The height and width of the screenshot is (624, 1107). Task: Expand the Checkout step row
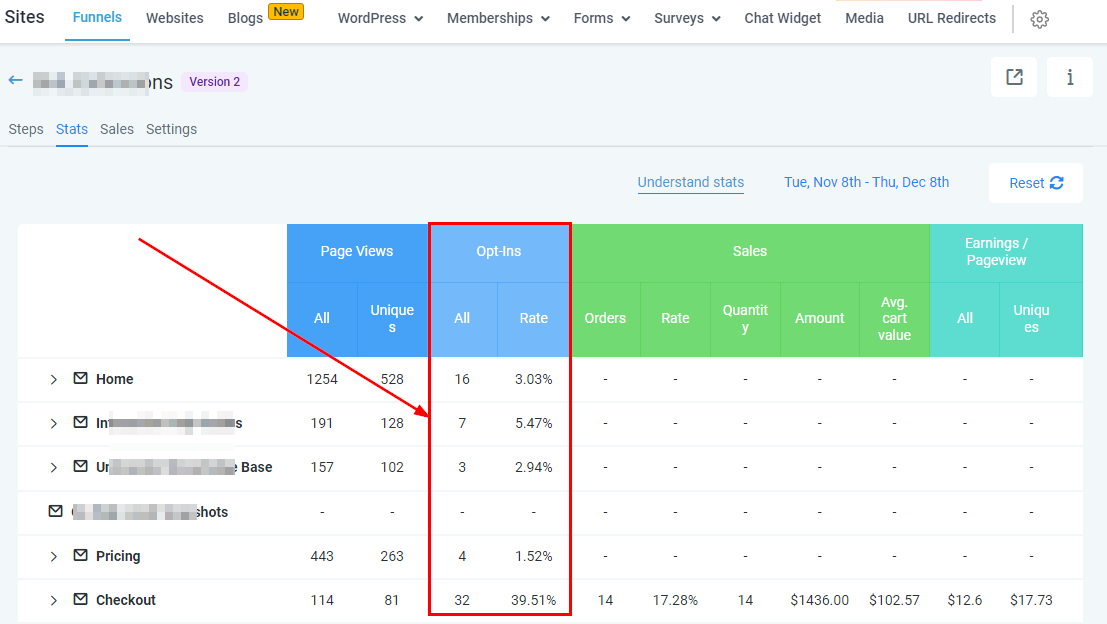pyautogui.click(x=54, y=601)
